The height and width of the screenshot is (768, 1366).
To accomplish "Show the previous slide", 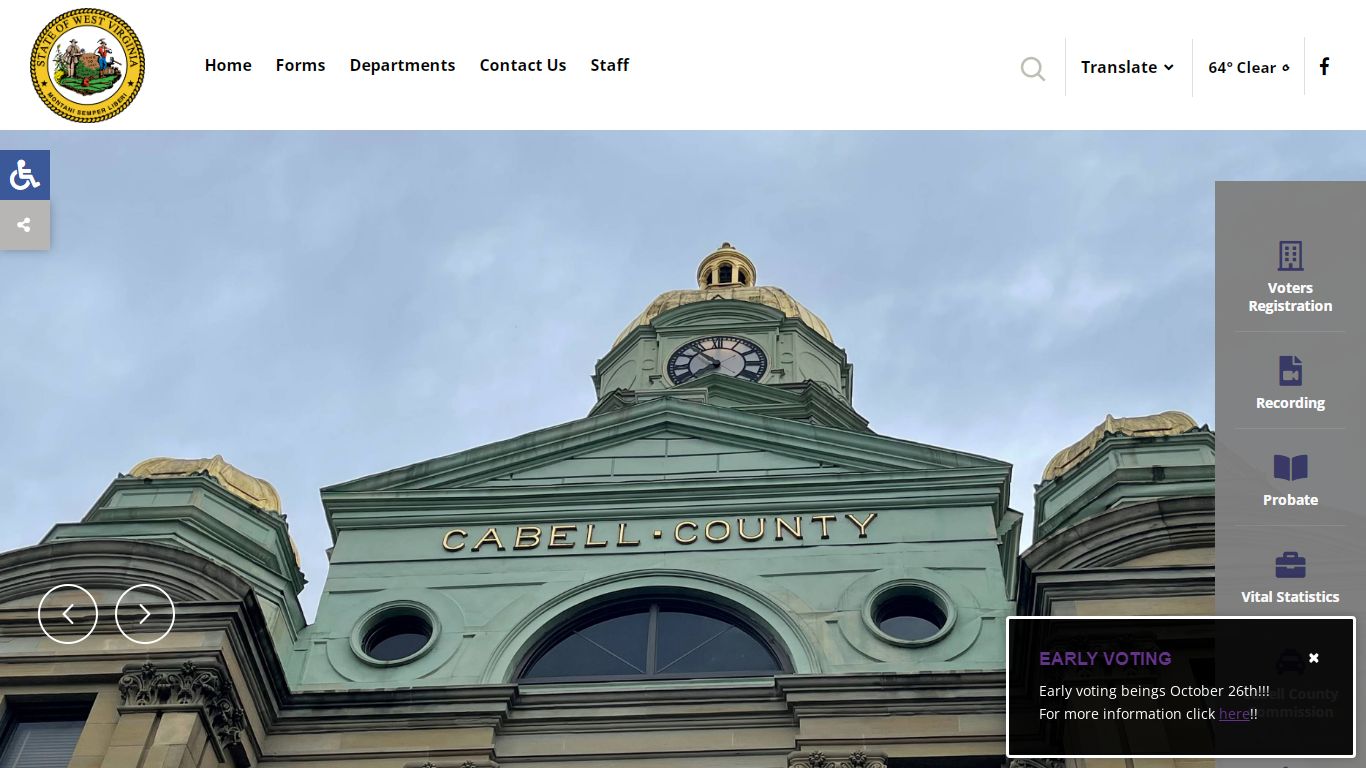I will pyautogui.click(x=68, y=614).
